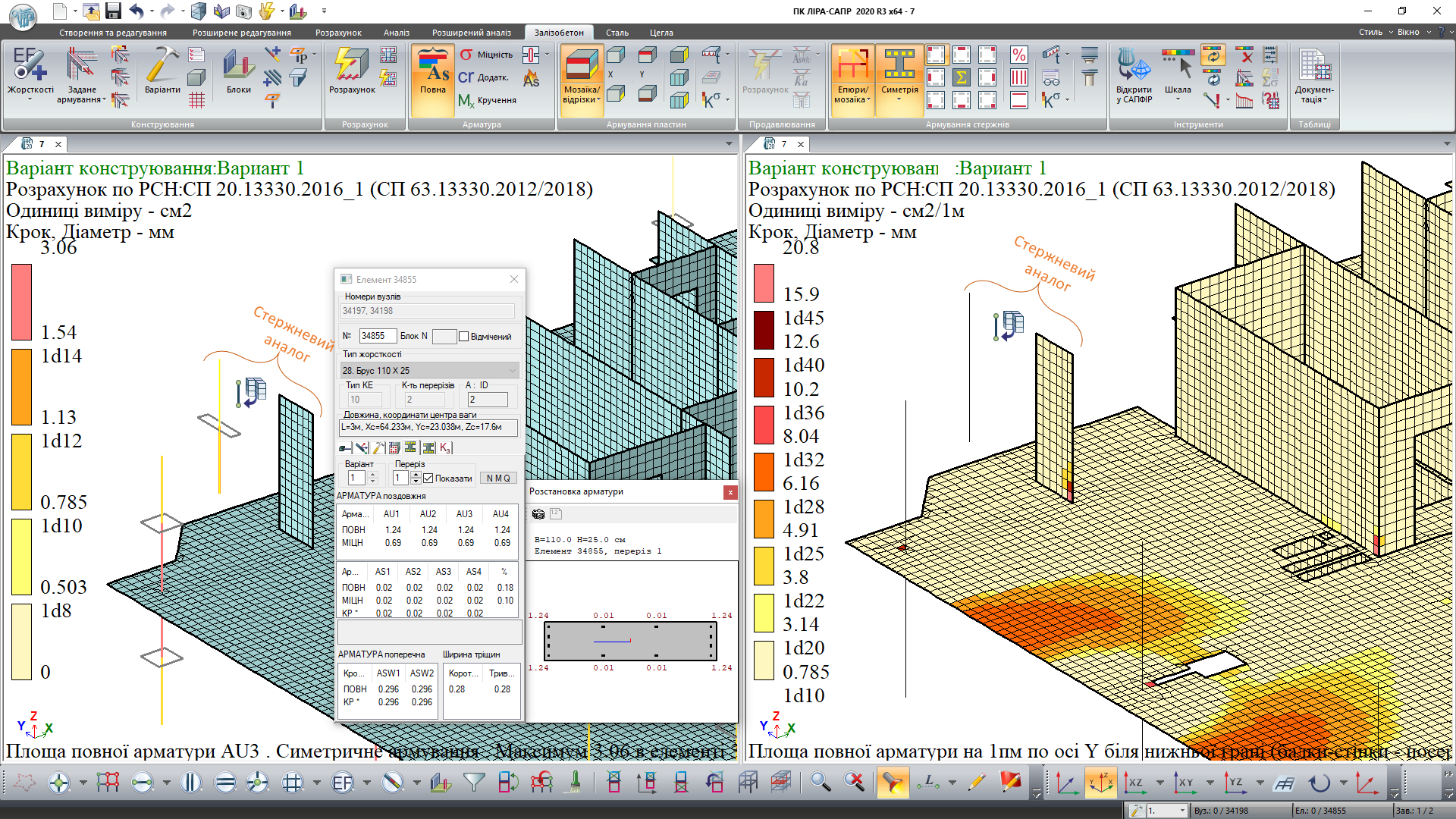Toggle the Показати checkbox
Image resolution: width=1456 pixels, height=819 pixels.
click(x=428, y=479)
